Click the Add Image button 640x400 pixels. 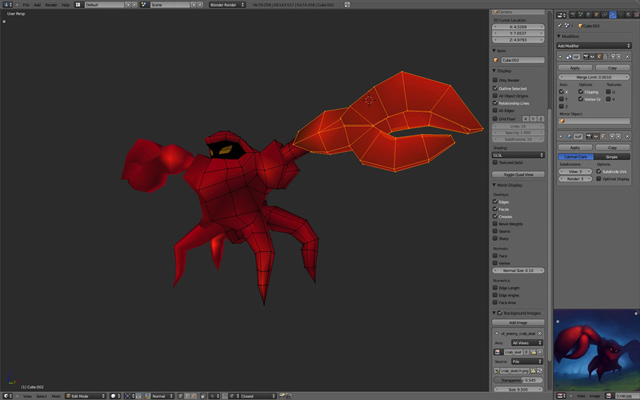tap(518, 323)
